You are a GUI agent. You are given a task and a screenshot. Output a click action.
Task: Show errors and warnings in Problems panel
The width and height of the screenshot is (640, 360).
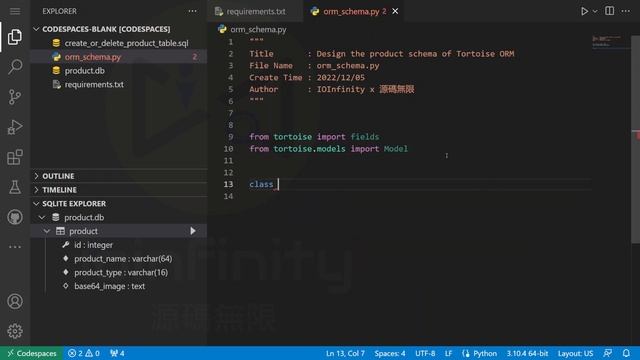coord(84,353)
